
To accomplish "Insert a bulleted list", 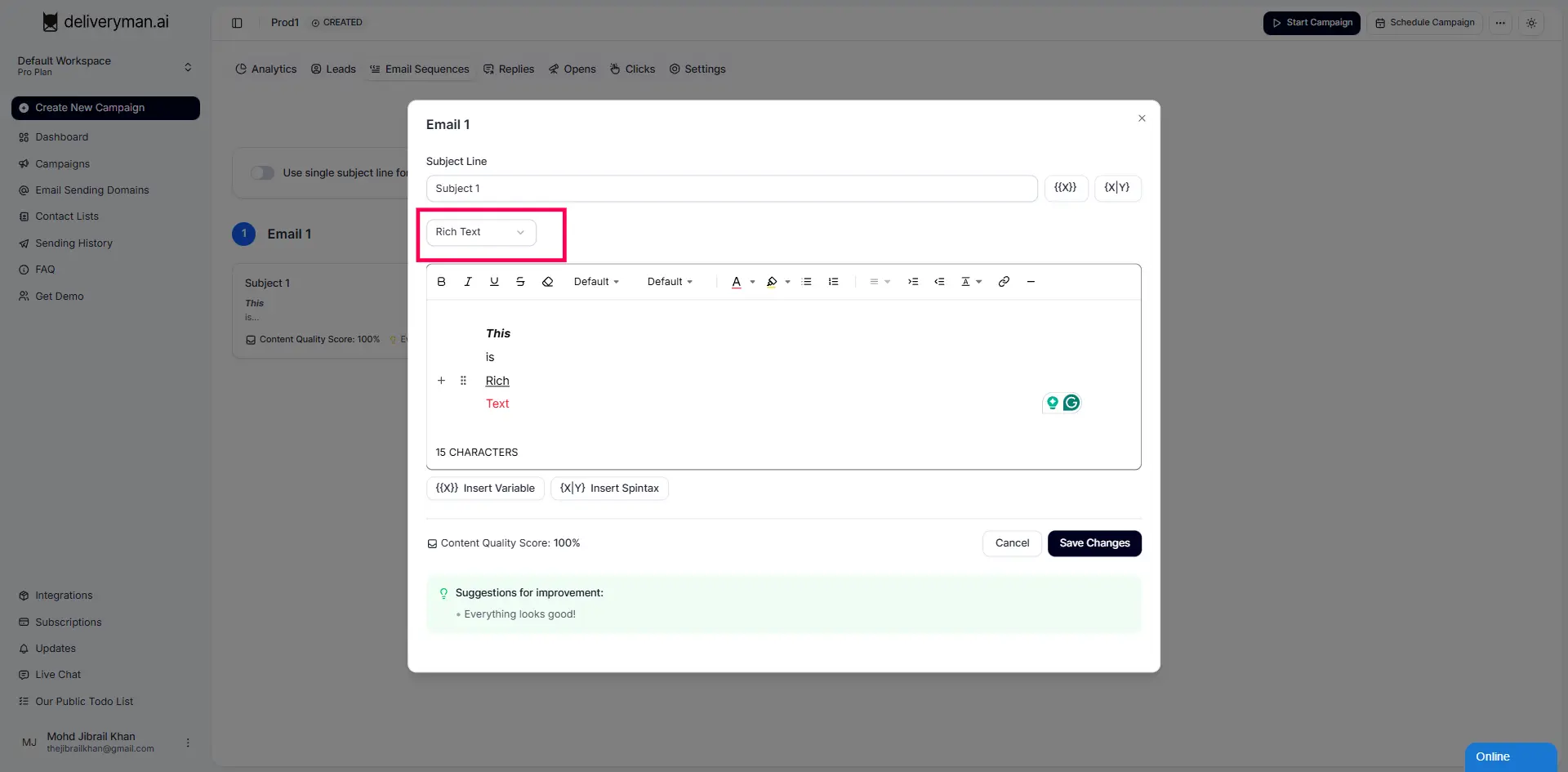I will [x=807, y=282].
